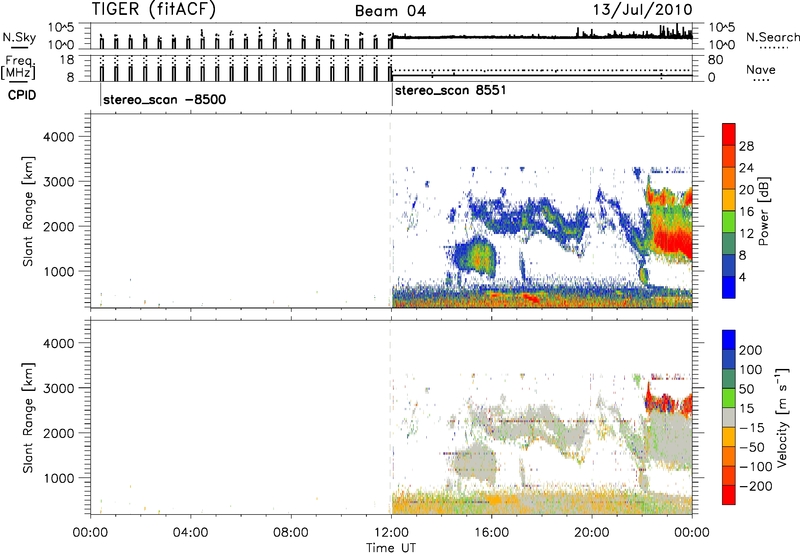Screen dimensions: 800x554
Task: Pick the yellow segment of Power colorbar
Action: coord(729,200)
